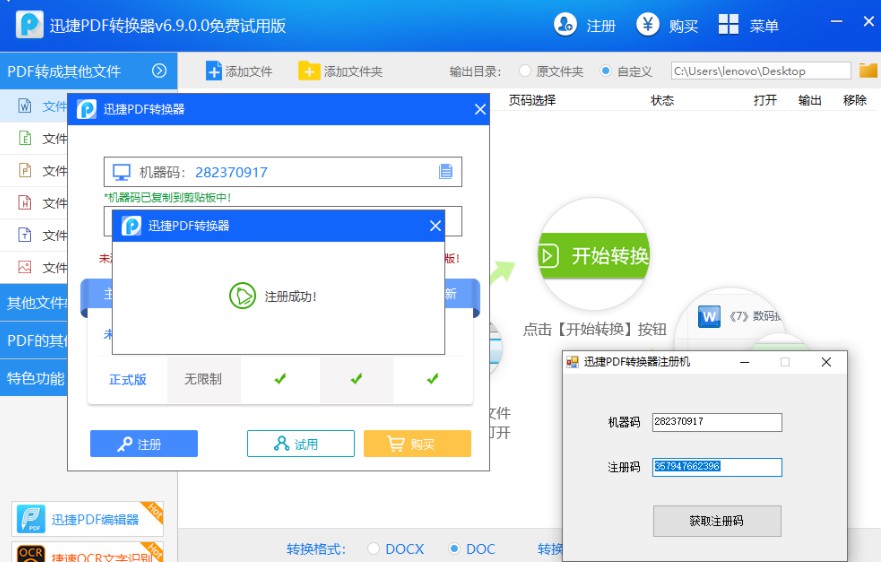This screenshot has width=881, height=562.
Task: Click the 添加文件夹 folder icon
Action: pyautogui.click(x=309, y=71)
